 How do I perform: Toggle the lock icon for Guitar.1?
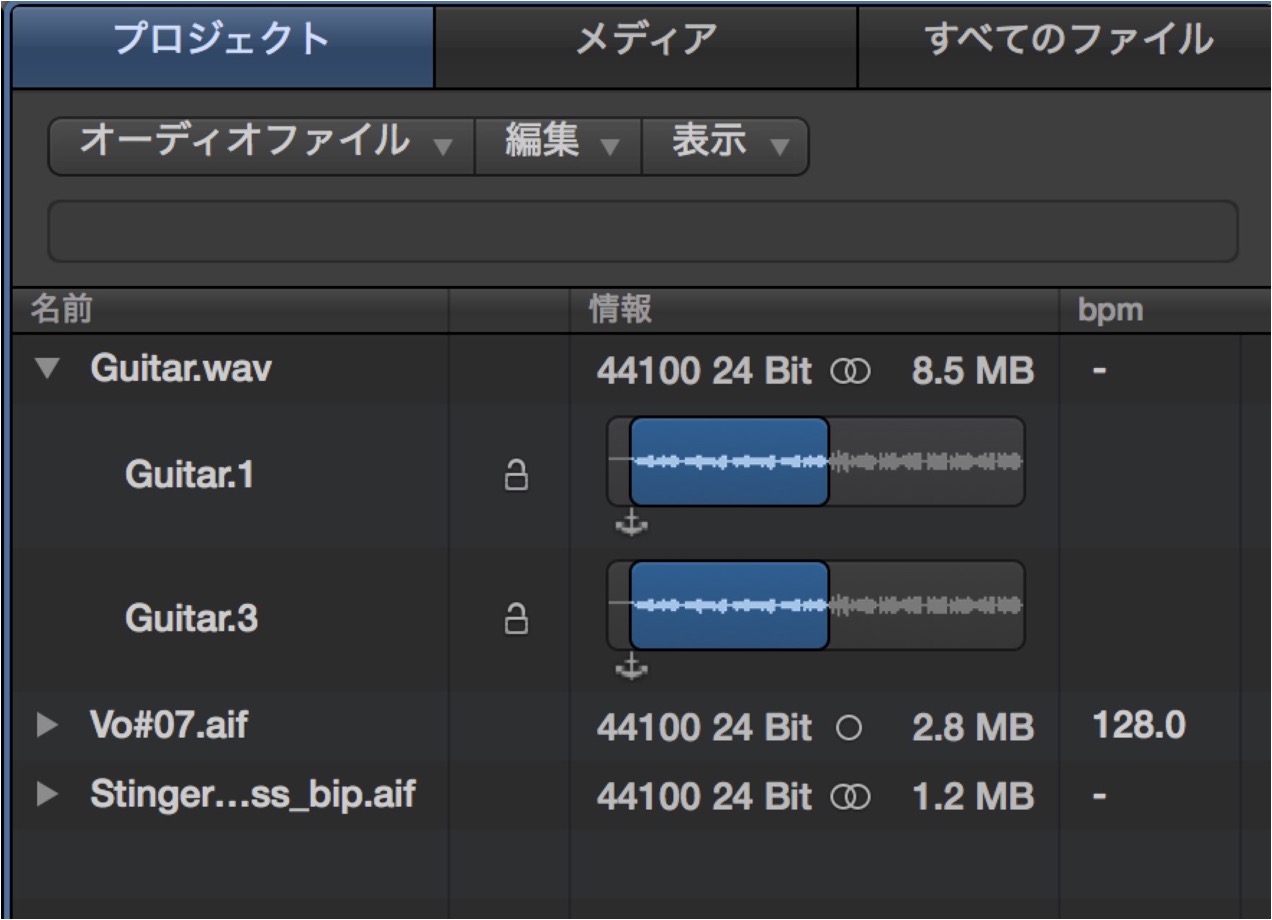tap(515, 475)
